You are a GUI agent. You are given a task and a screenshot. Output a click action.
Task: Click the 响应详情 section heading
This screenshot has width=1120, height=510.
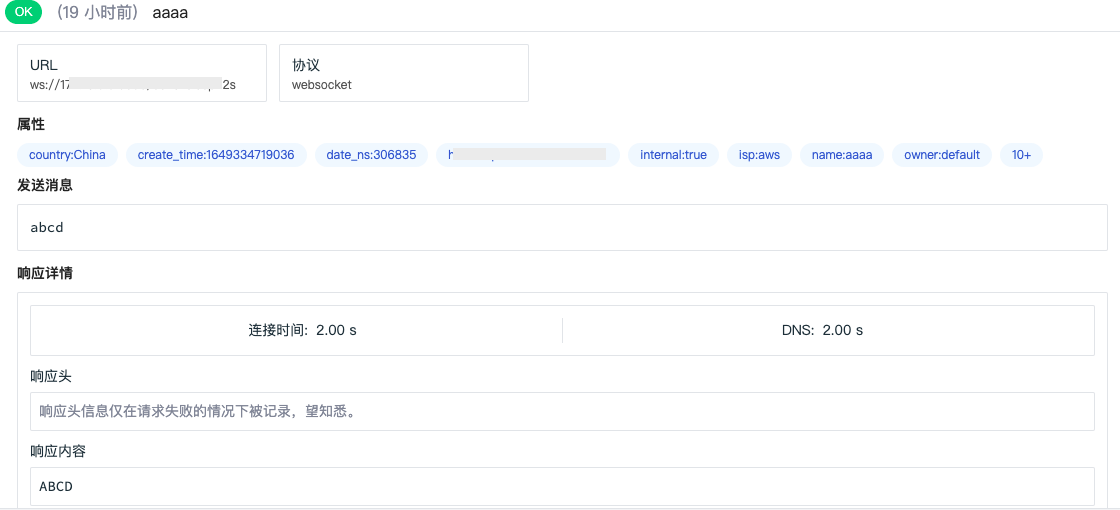(x=45, y=273)
